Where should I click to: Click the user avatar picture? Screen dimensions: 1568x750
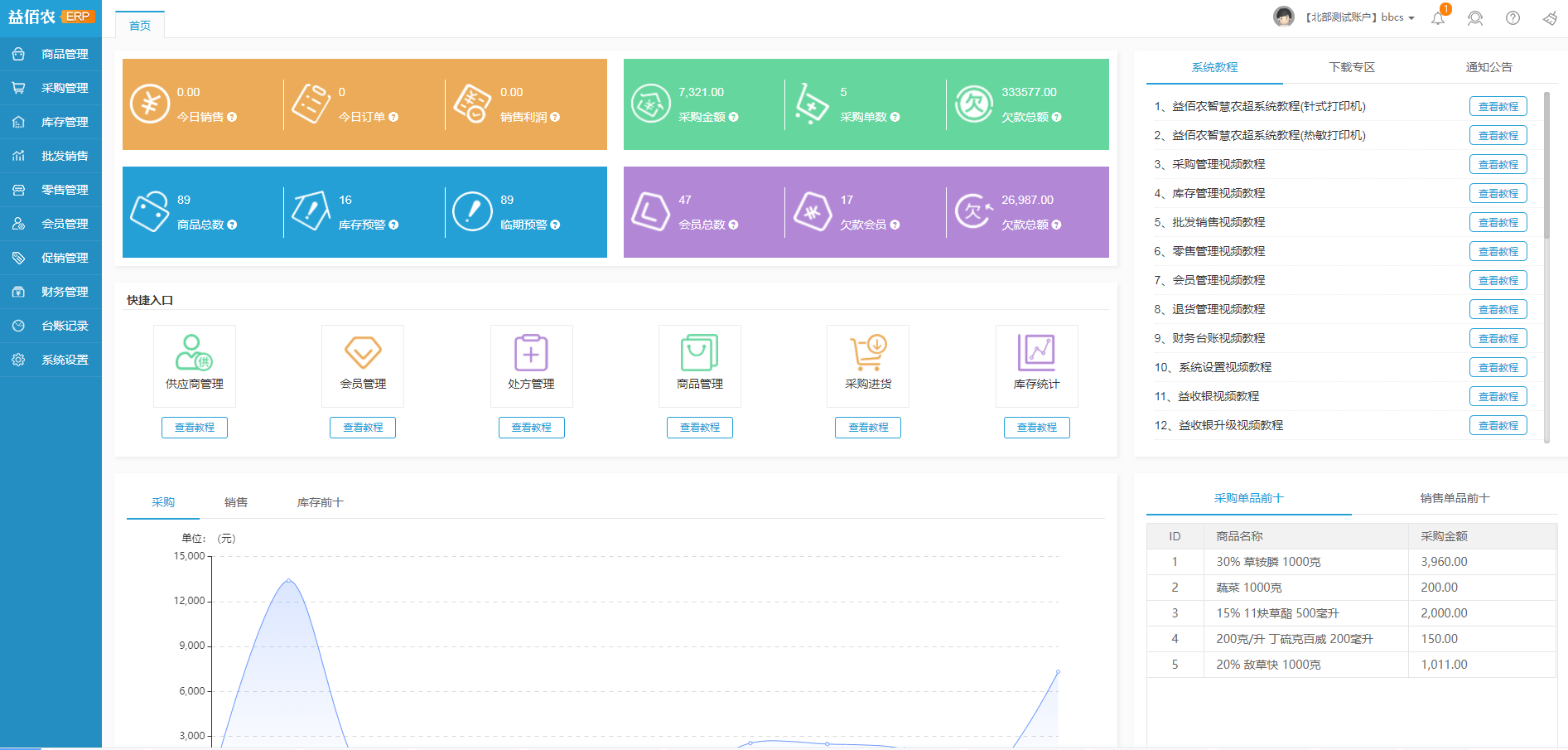click(x=1284, y=17)
